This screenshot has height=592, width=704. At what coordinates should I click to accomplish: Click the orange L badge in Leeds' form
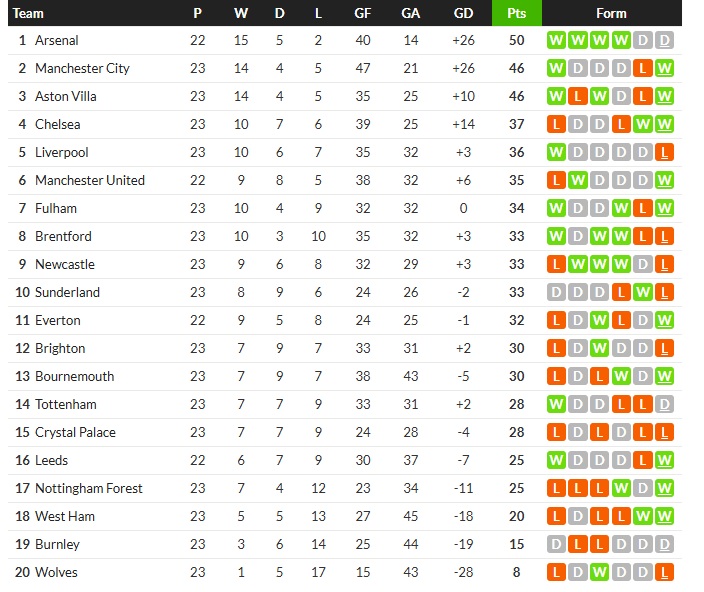pyautogui.click(x=644, y=461)
